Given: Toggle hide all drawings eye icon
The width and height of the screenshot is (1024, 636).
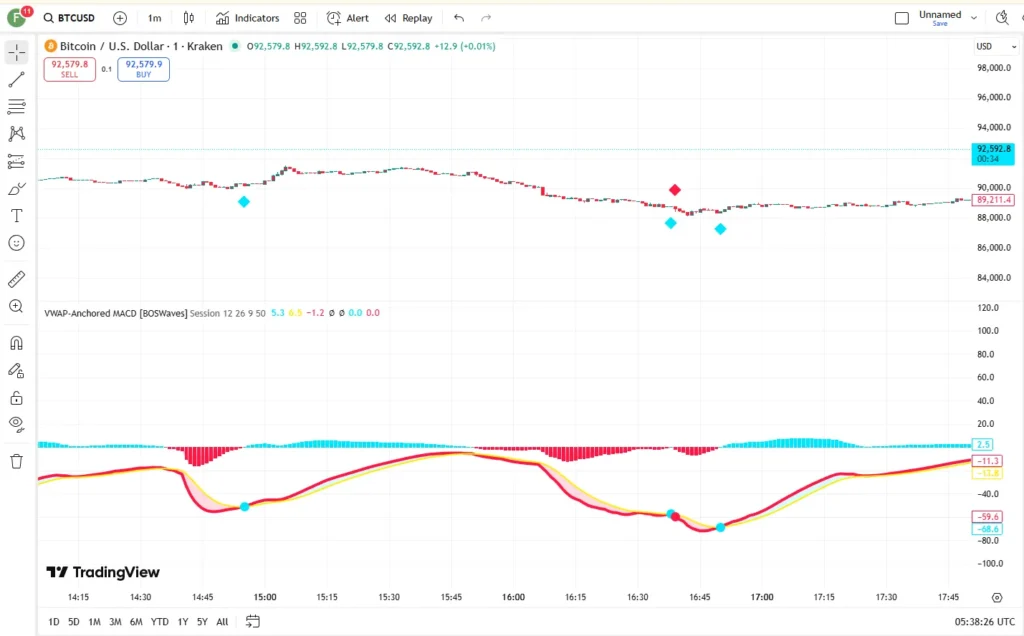Looking at the screenshot, I should tap(16, 424).
